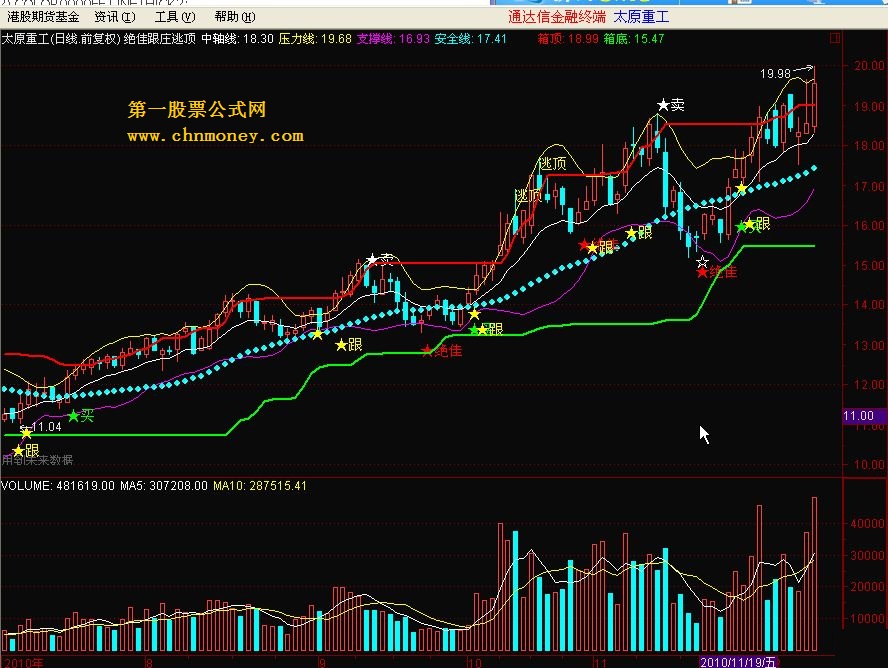
Task: Open the 帮助(H) menu
Action: point(235,17)
